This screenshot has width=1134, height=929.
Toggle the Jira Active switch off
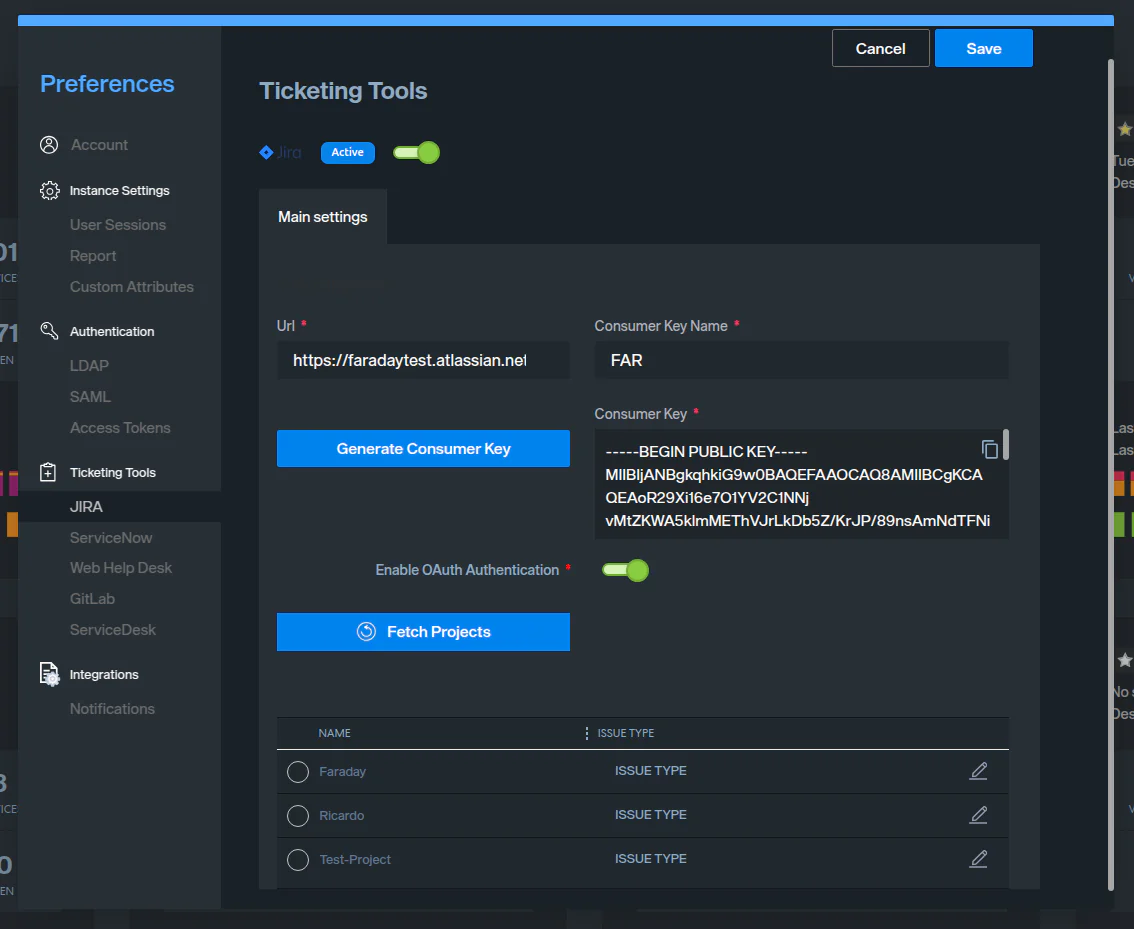point(416,153)
